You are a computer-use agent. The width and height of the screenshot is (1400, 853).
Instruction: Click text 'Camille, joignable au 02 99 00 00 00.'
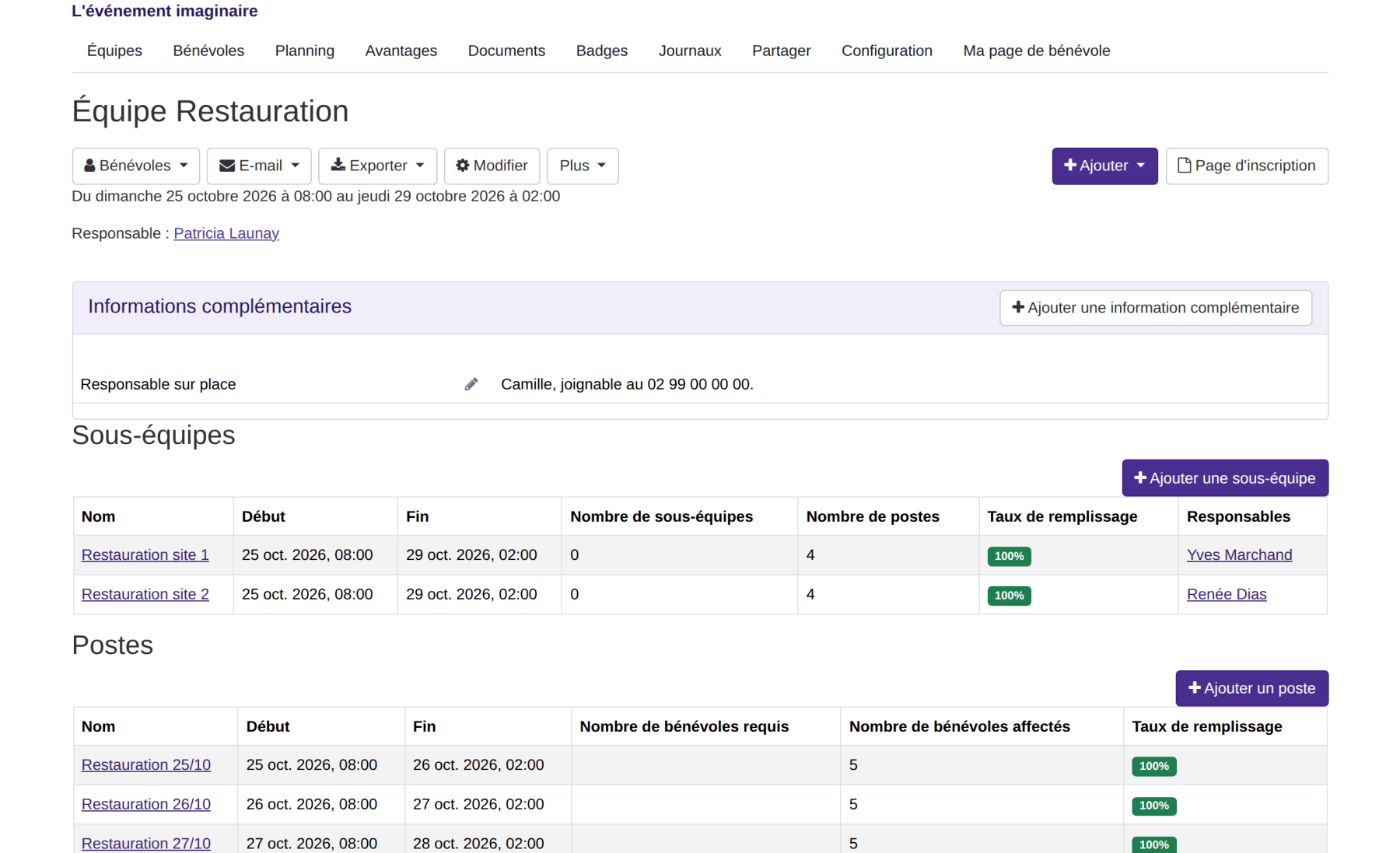[x=627, y=384]
